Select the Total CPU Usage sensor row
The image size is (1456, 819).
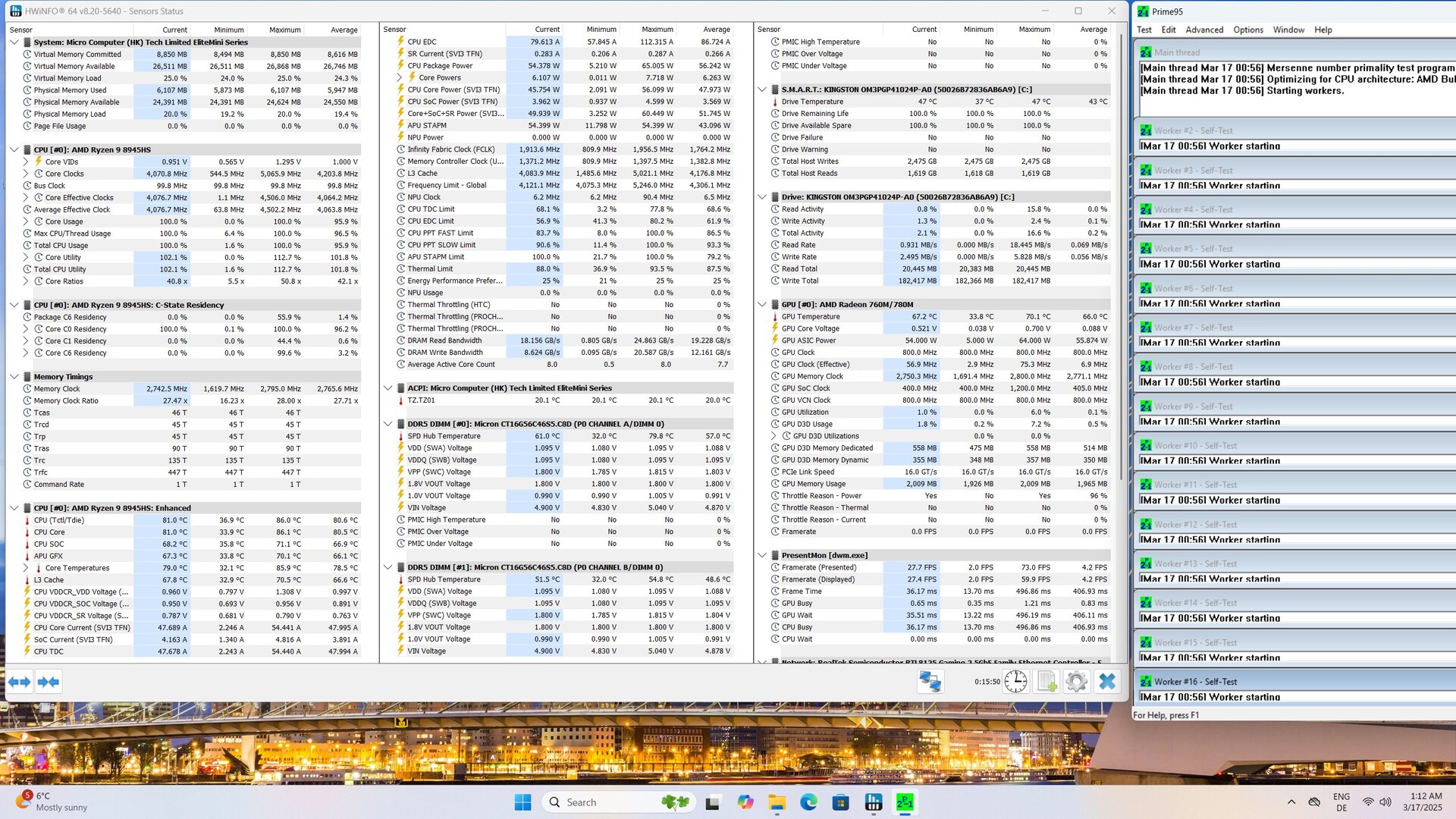point(191,246)
